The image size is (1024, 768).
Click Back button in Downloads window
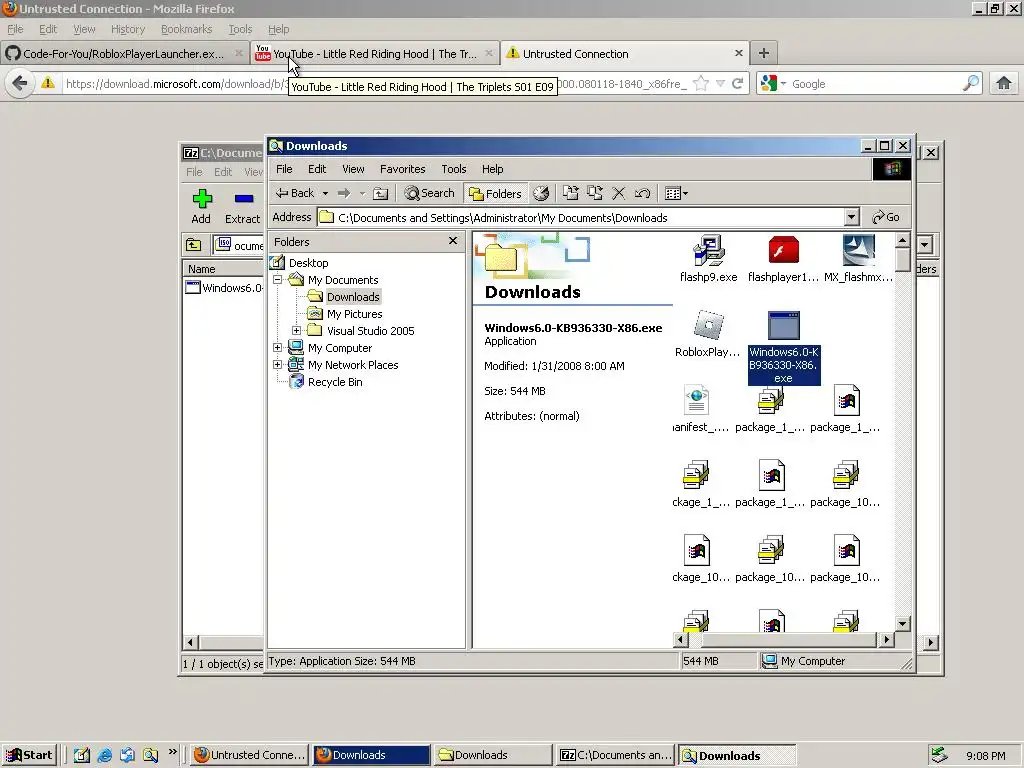pyautogui.click(x=295, y=193)
